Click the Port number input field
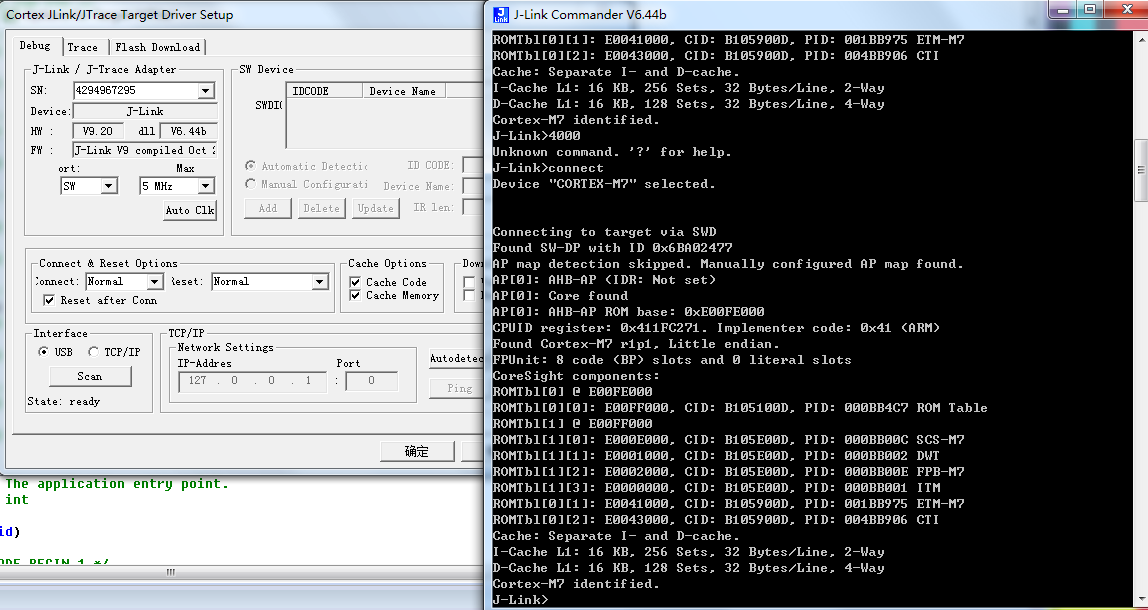The width and height of the screenshot is (1148, 610). coord(371,381)
